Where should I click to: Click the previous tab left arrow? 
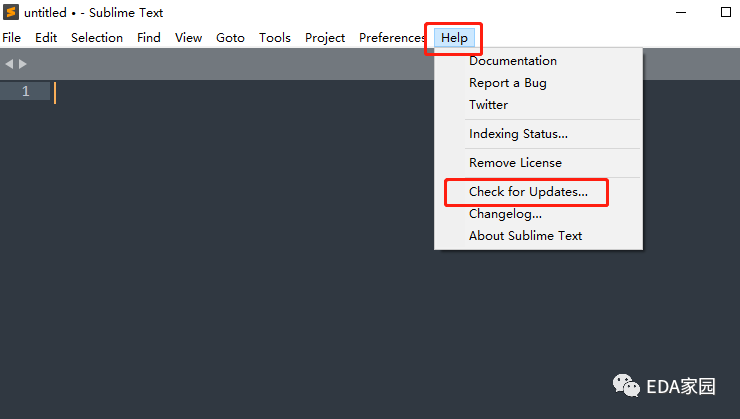tap(9, 64)
